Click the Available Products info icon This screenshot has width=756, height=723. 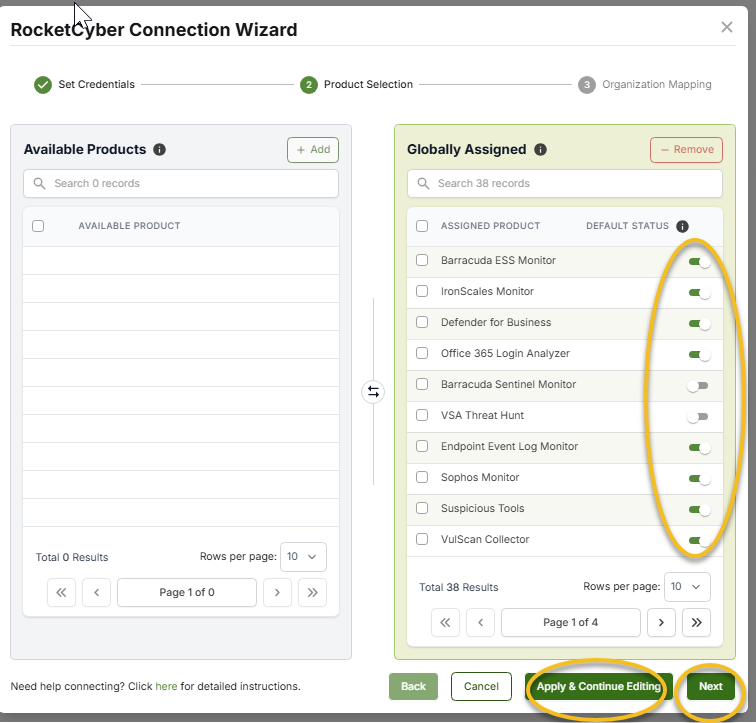(x=159, y=149)
